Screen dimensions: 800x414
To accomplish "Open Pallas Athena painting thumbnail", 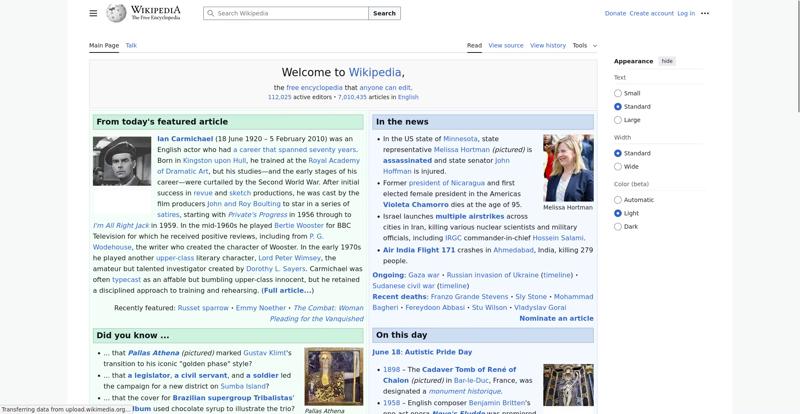I will pyautogui.click(x=334, y=376).
